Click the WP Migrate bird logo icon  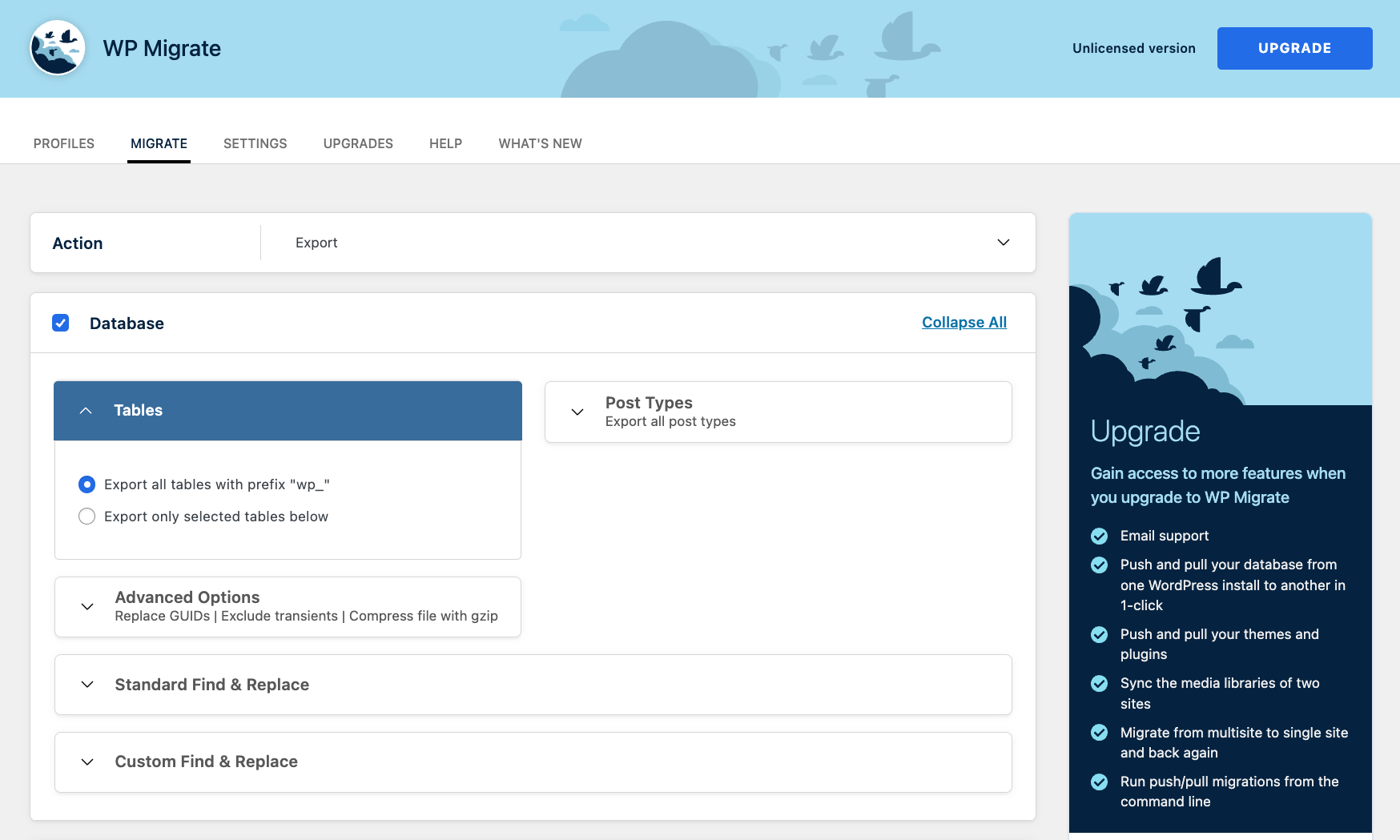coord(57,48)
